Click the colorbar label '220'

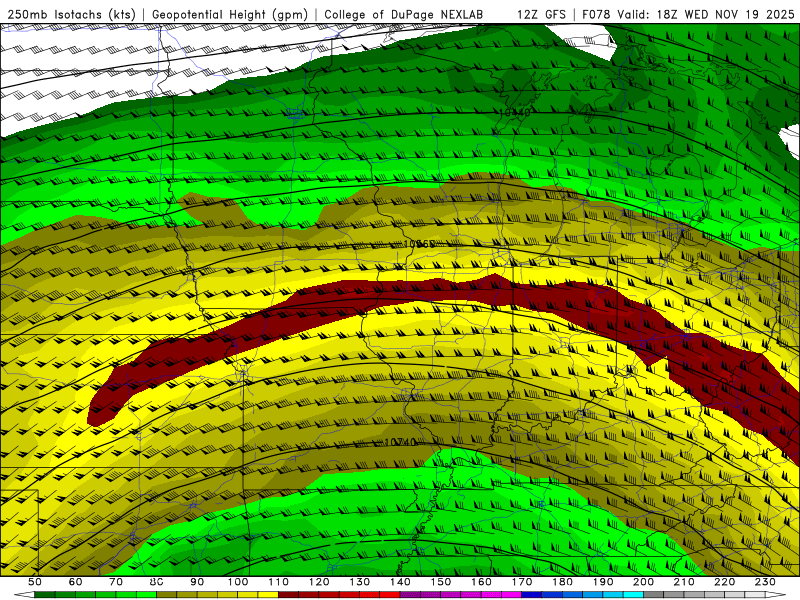pos(724,582)
